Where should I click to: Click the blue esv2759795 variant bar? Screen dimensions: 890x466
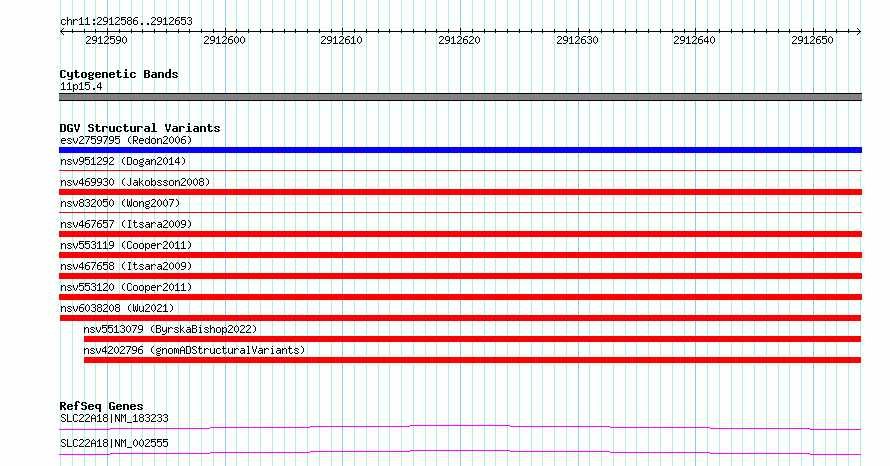point(460,150)
